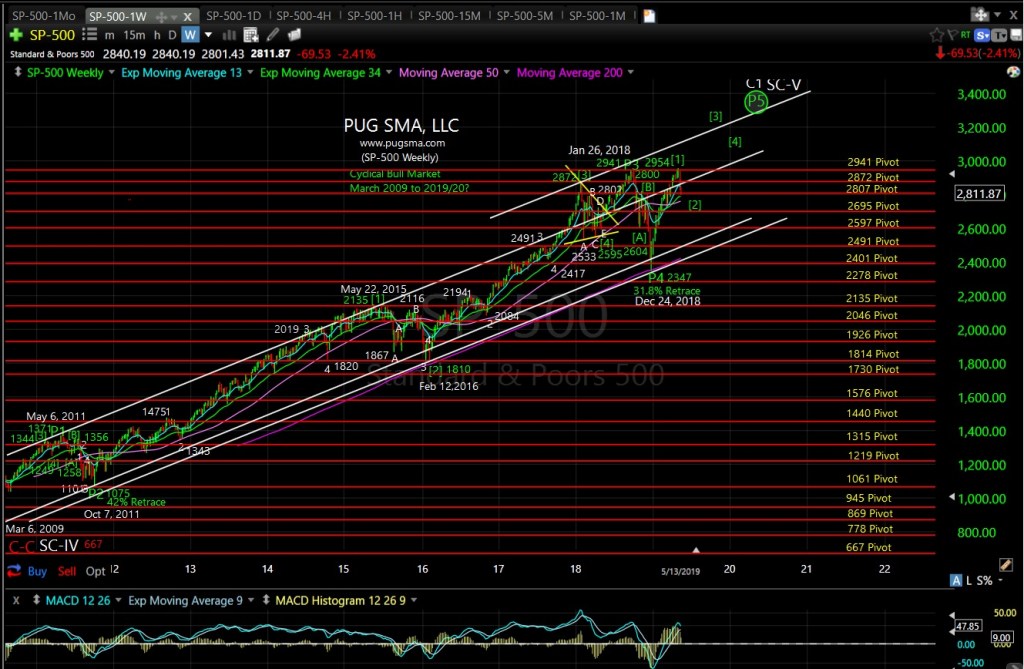Open Exp Moving Average 34 dropdown

pyautogui.click(x=389, y=72)
